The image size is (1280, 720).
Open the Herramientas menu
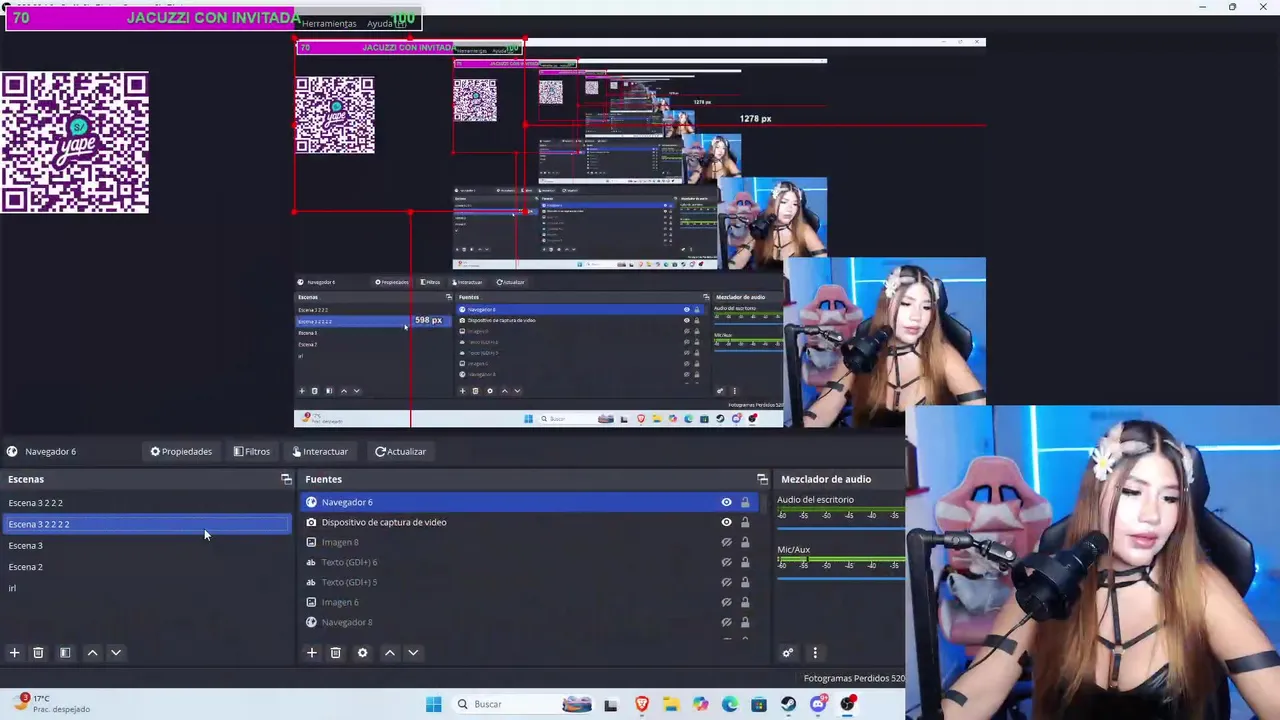click(329, 23)
